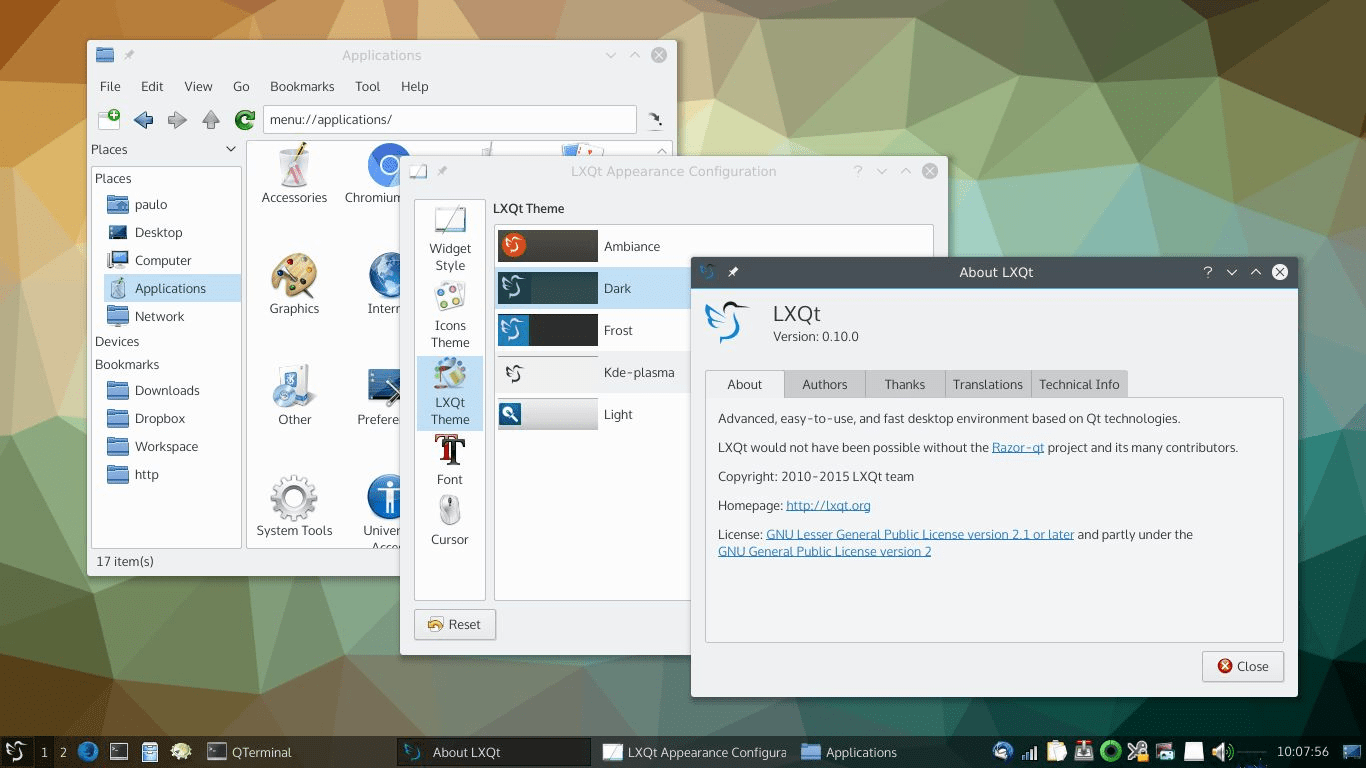Screen dimensions: 1366x768
Task: Switch to the Authors tab
Action: click(824, 384)
